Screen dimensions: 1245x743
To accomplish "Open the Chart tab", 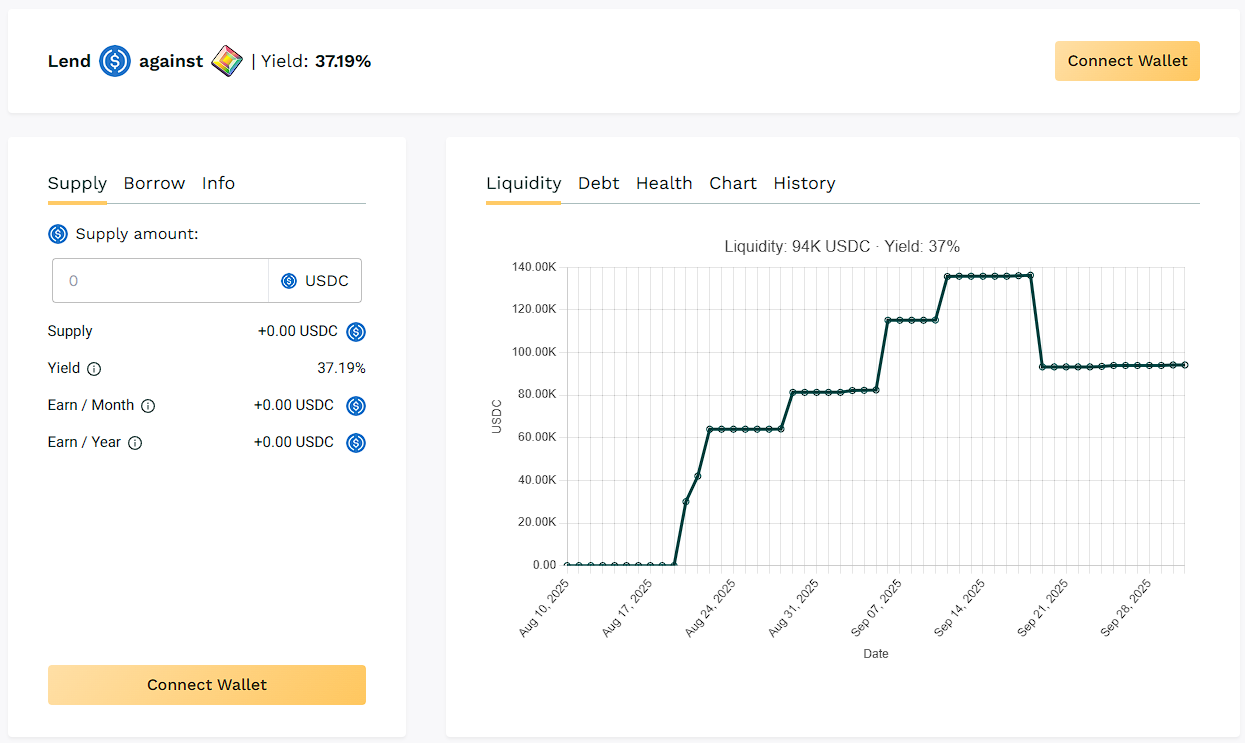I will [x=733, y=183].
